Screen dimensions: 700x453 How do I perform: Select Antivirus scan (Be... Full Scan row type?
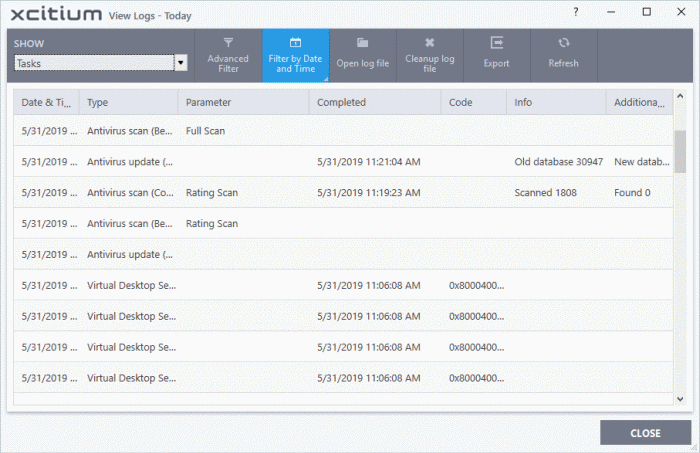pyautogui.click(x=129, y=131)
